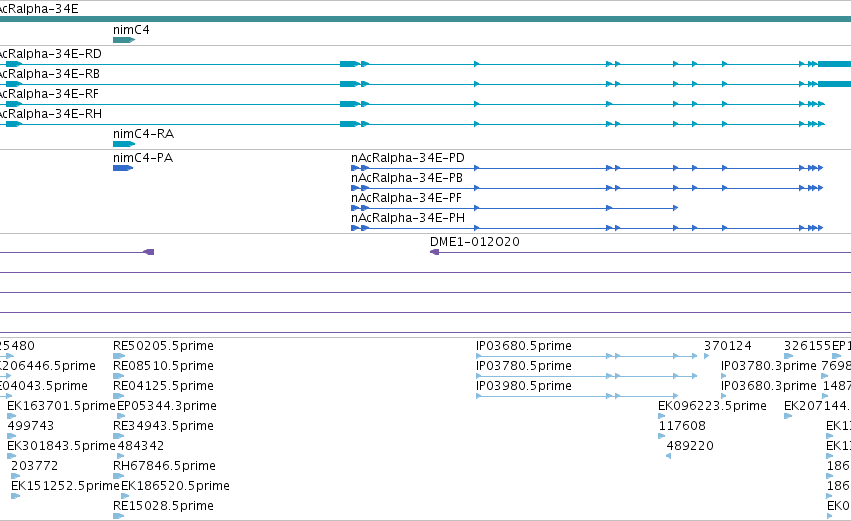The image size is (851, 521).
Task: Click the RE15028.5prime EST label
Action: click(163, 506)
